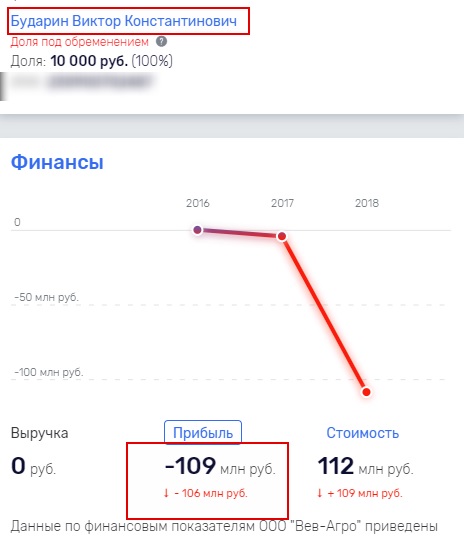Click the -109 млн руб. profit value

click(220, 466)
